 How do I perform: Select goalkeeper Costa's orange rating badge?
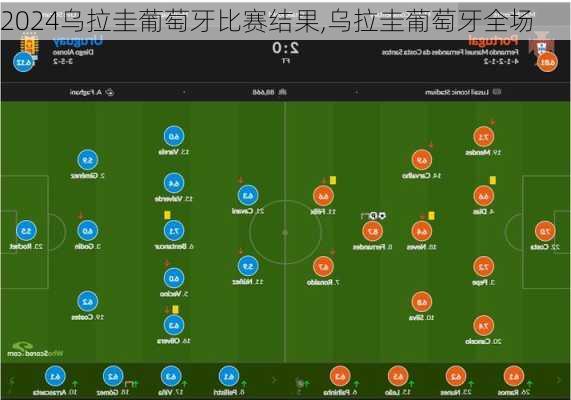click(545, 231)
